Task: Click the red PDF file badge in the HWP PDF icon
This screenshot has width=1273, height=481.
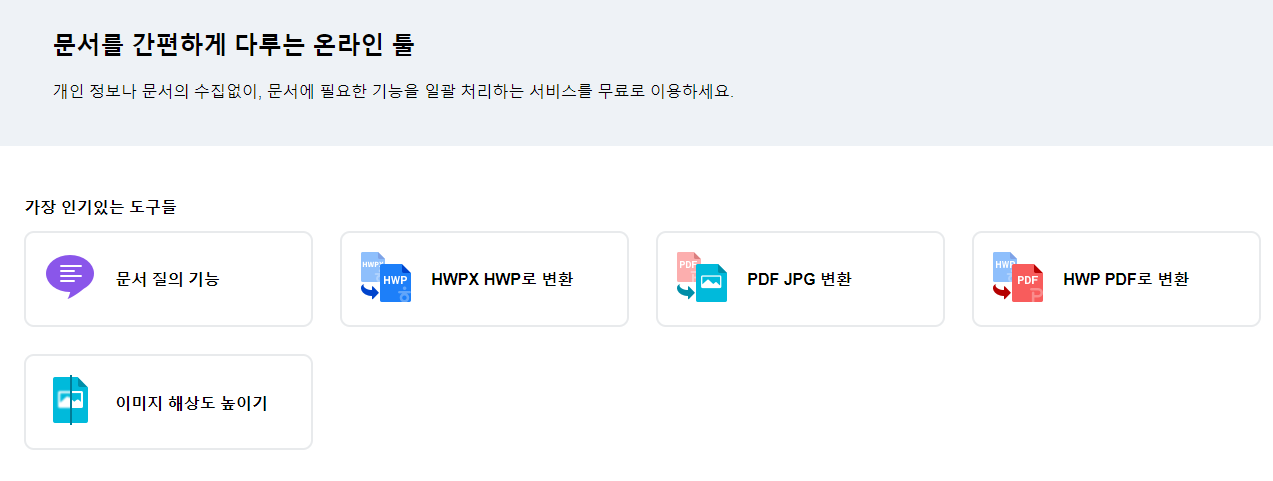Action: point(1027,283)
